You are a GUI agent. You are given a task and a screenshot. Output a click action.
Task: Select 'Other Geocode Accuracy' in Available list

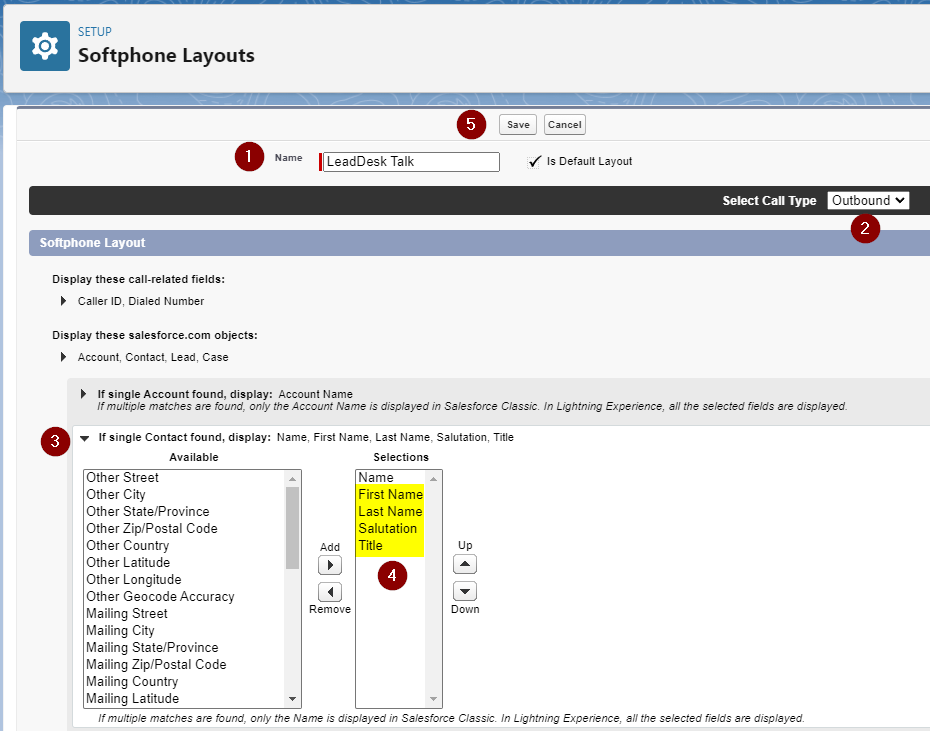(185, 597)
